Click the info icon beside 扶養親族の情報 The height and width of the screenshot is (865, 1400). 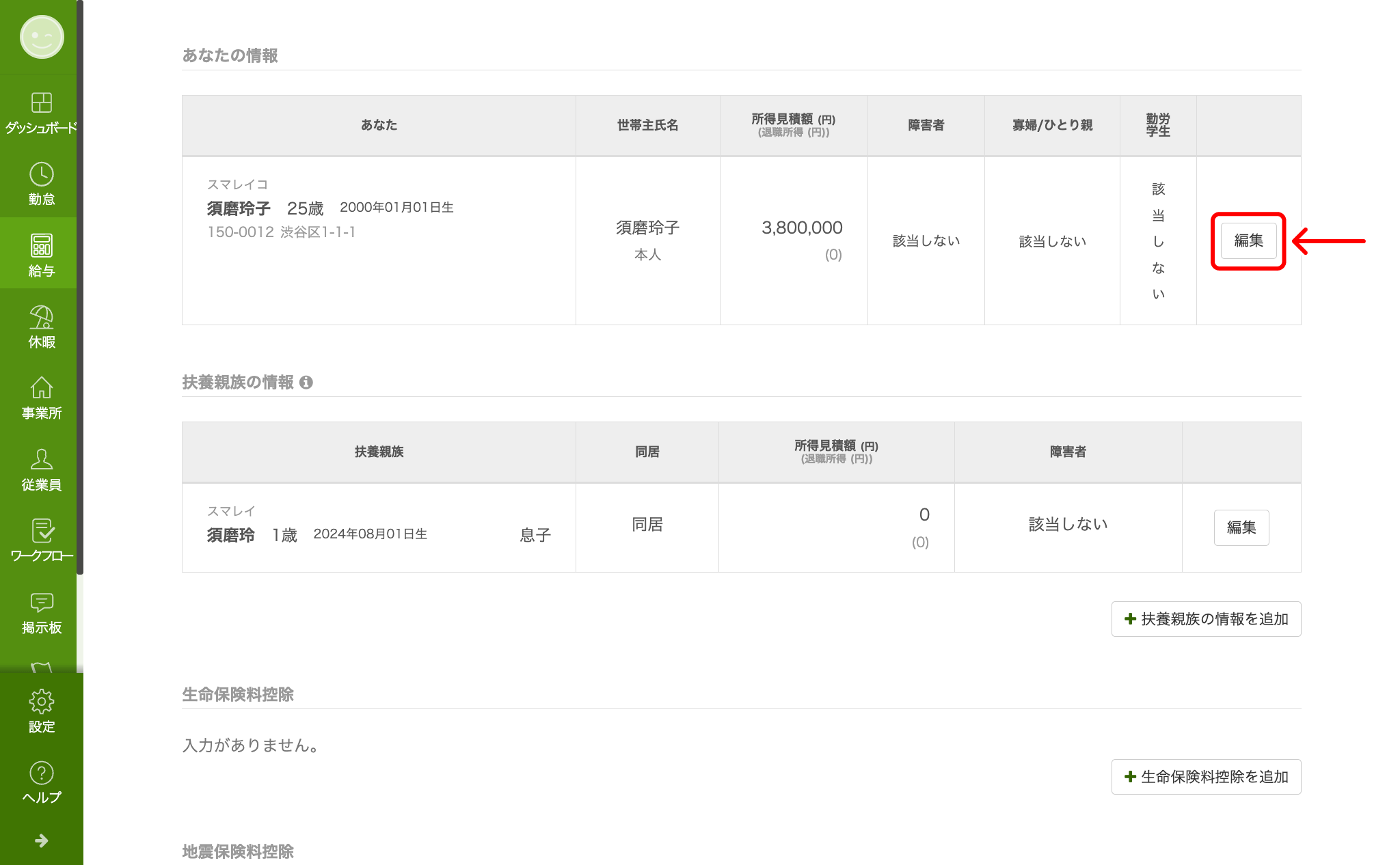click(x=306, y=383)
